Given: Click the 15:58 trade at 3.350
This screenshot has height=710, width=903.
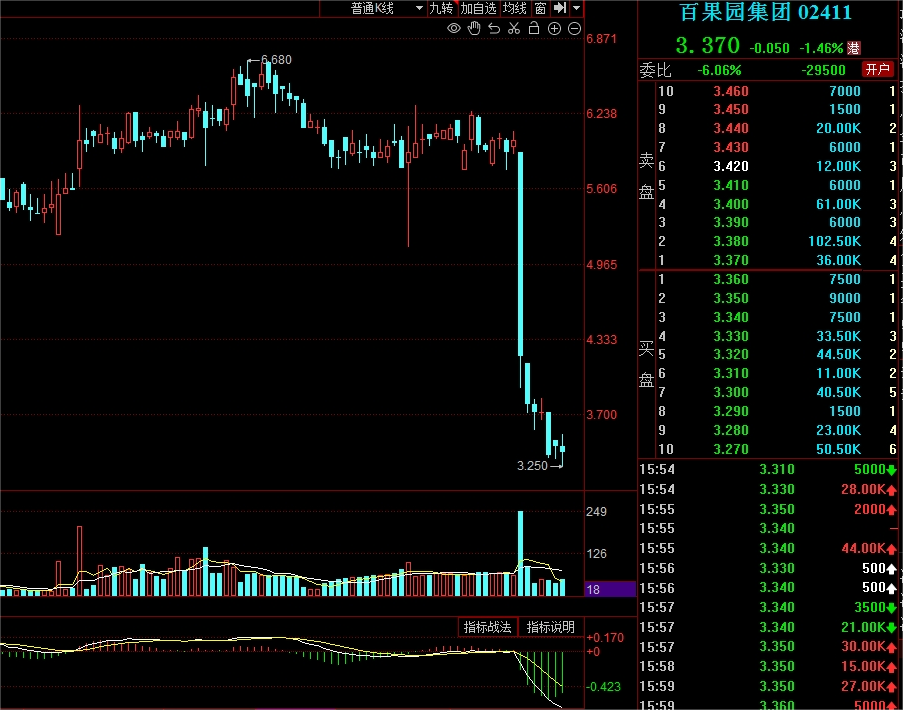Looking at the screenshot, I should point(768,666).
